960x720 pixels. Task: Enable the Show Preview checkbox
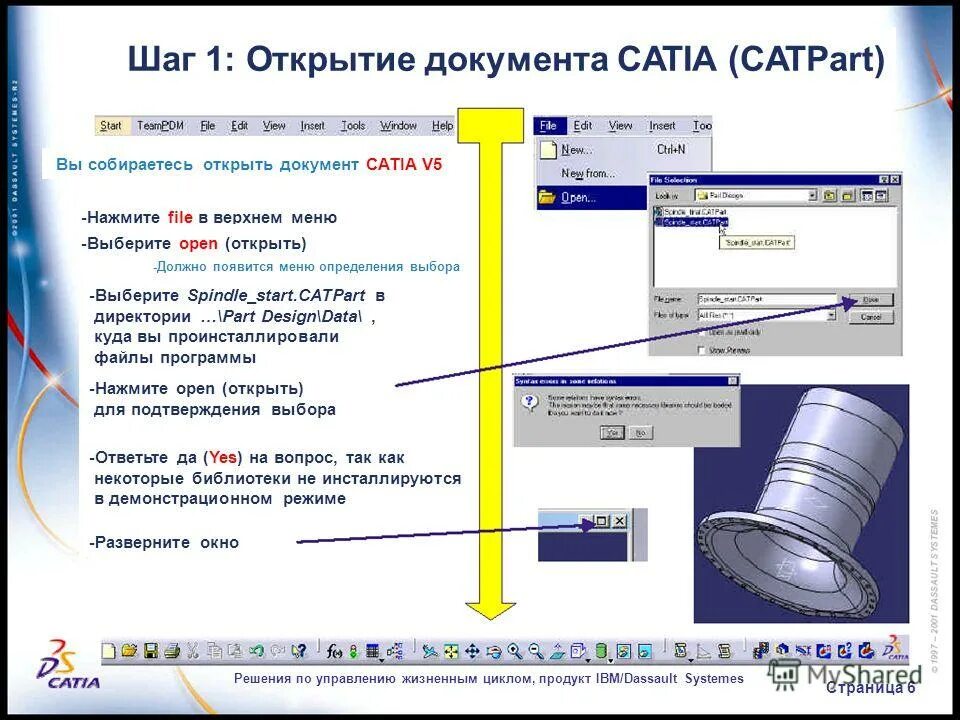click(x=700, y=349)
